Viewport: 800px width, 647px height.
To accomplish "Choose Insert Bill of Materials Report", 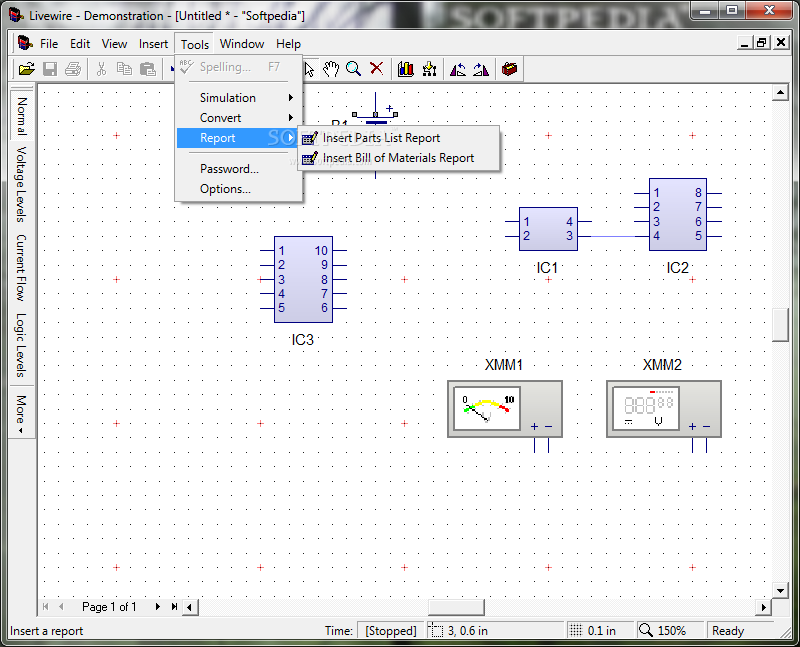I will coord(398,158).
